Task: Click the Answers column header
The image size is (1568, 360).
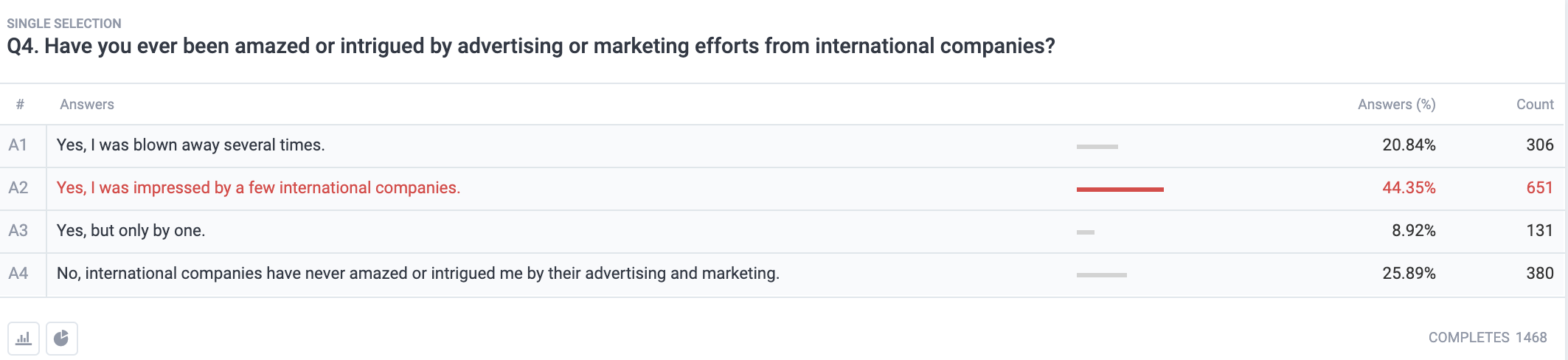Action: pyautogui.click(x=87, y=105)
